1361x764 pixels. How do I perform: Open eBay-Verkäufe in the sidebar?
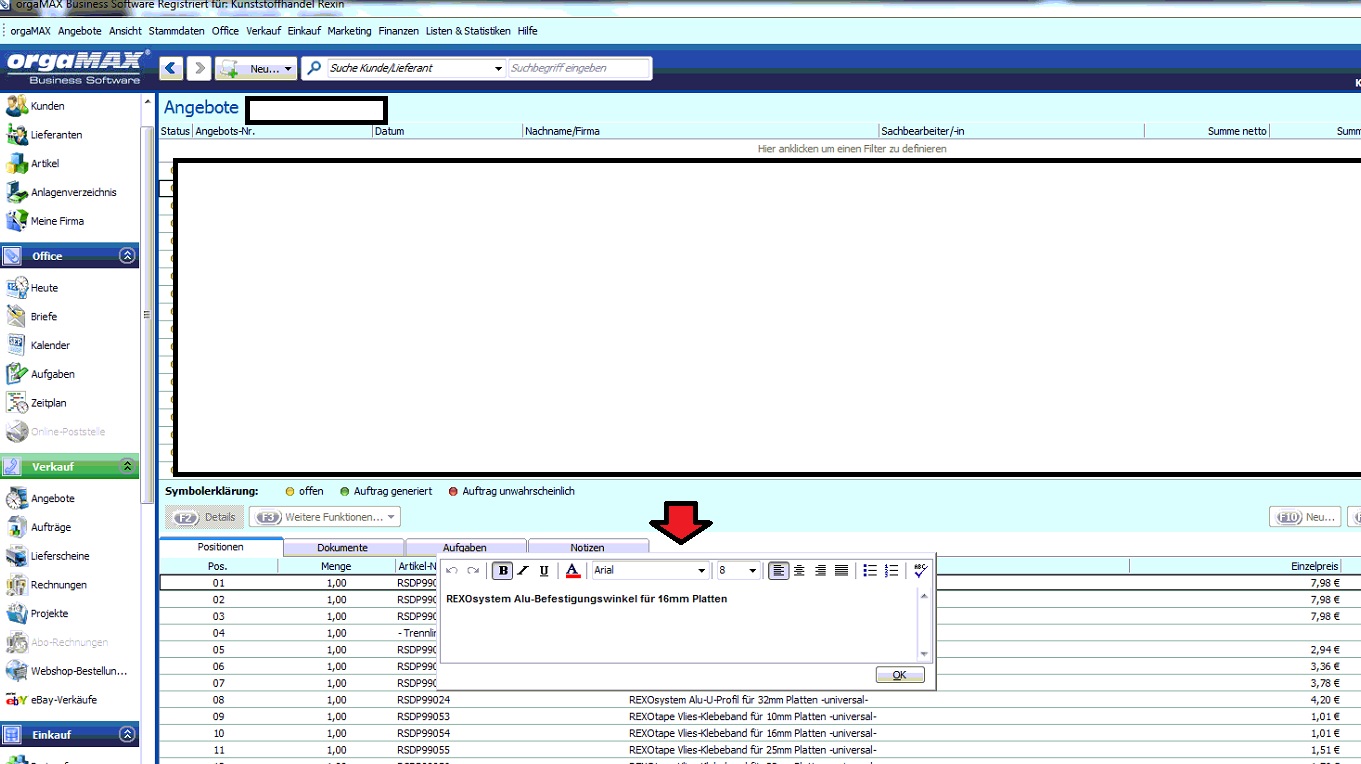(52, 700)
